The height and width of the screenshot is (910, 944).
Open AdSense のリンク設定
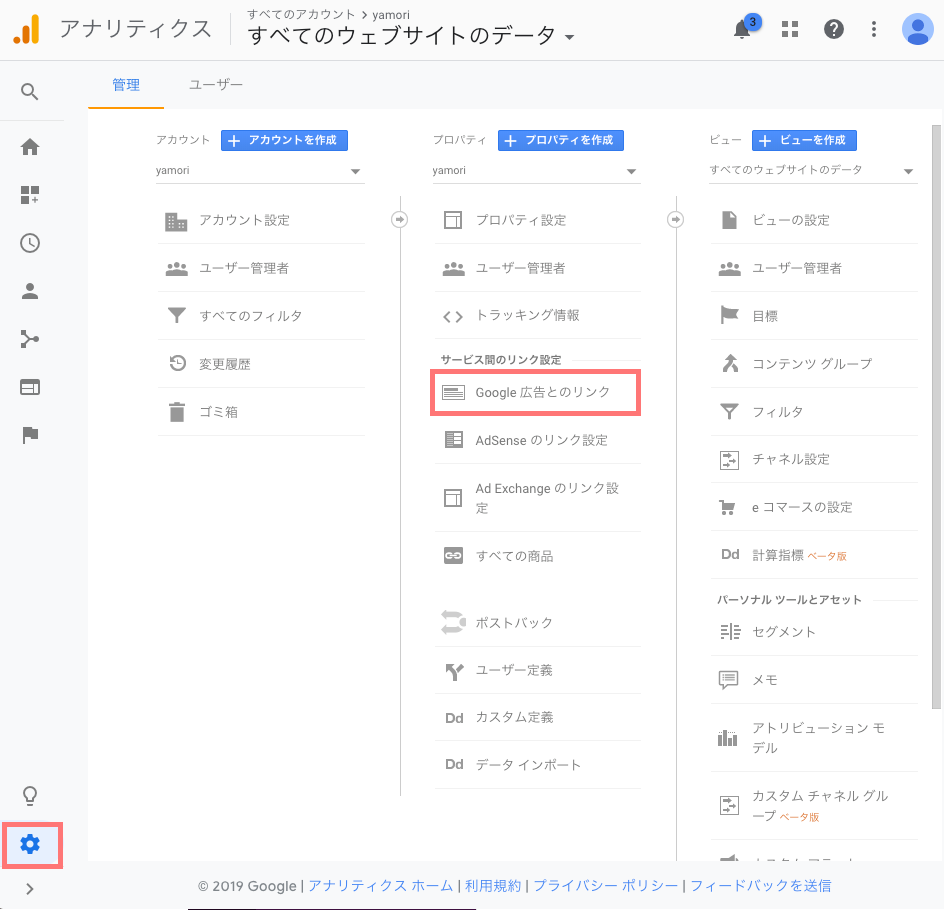pyautogui.click(x=537, y=441)
